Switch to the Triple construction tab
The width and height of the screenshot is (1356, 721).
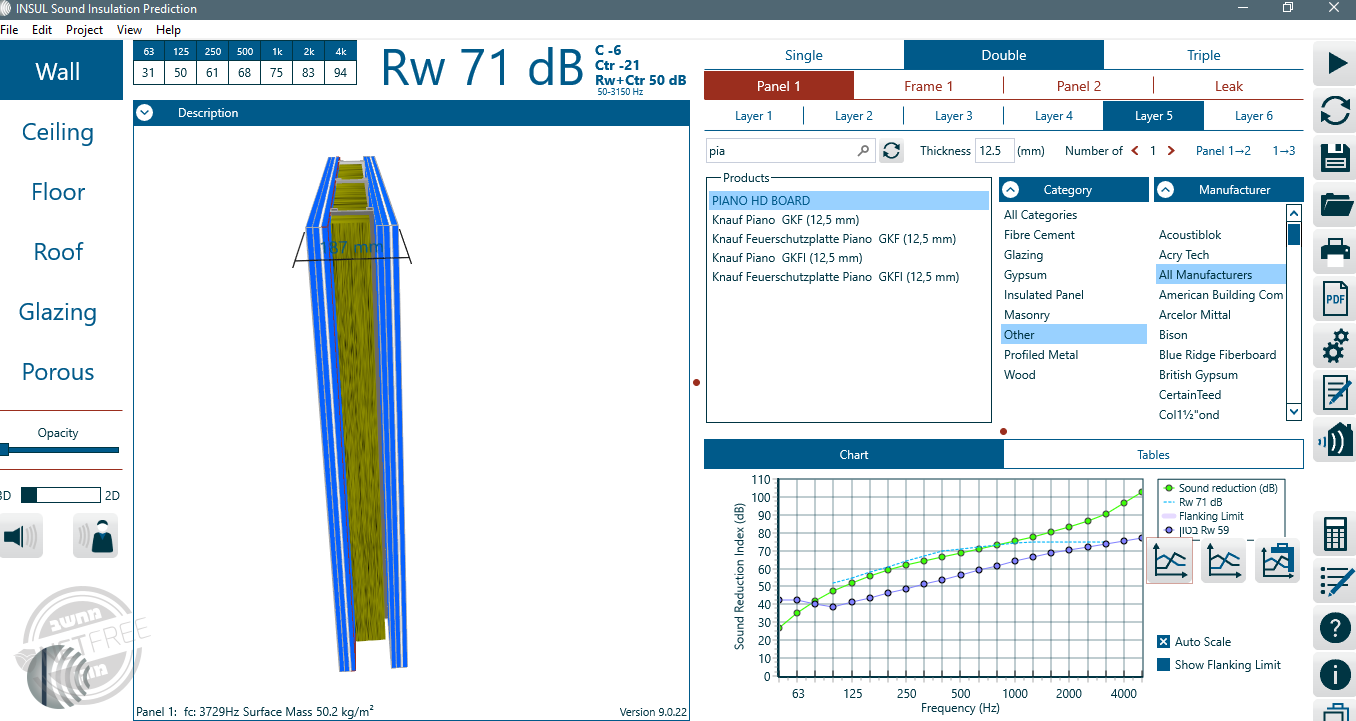[x=1204, y=55]
